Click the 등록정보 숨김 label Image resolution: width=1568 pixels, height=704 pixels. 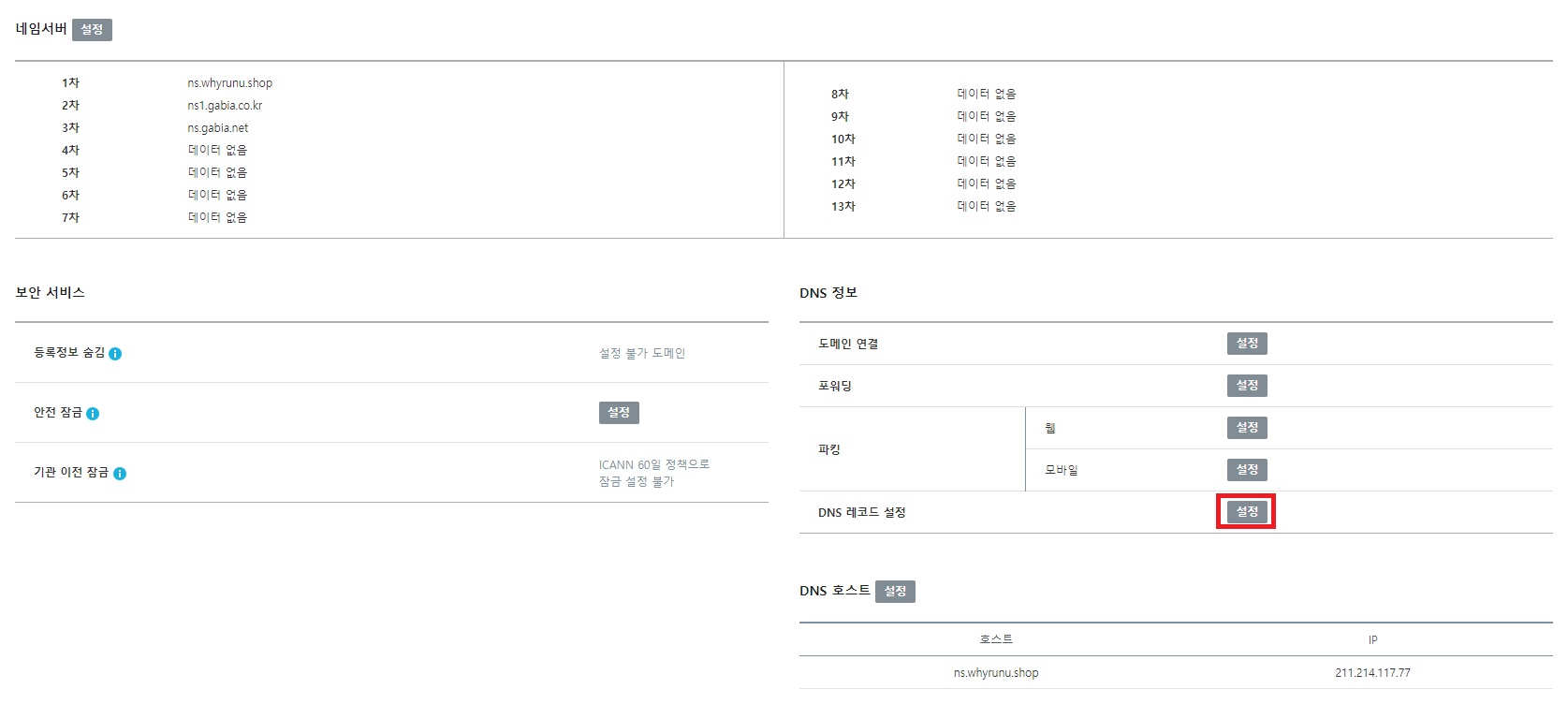(69, 352)
